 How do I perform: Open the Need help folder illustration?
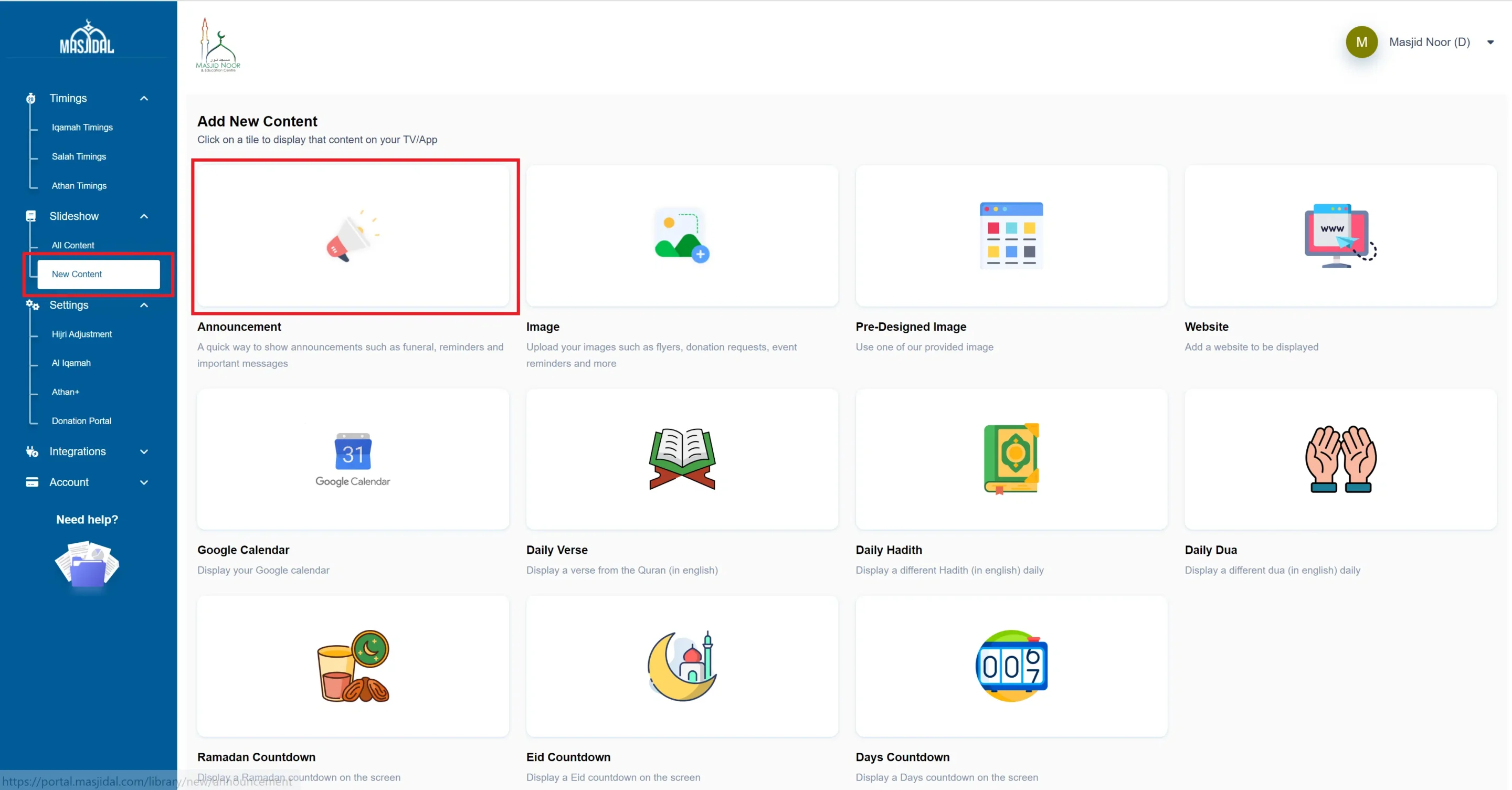point(87,565)
